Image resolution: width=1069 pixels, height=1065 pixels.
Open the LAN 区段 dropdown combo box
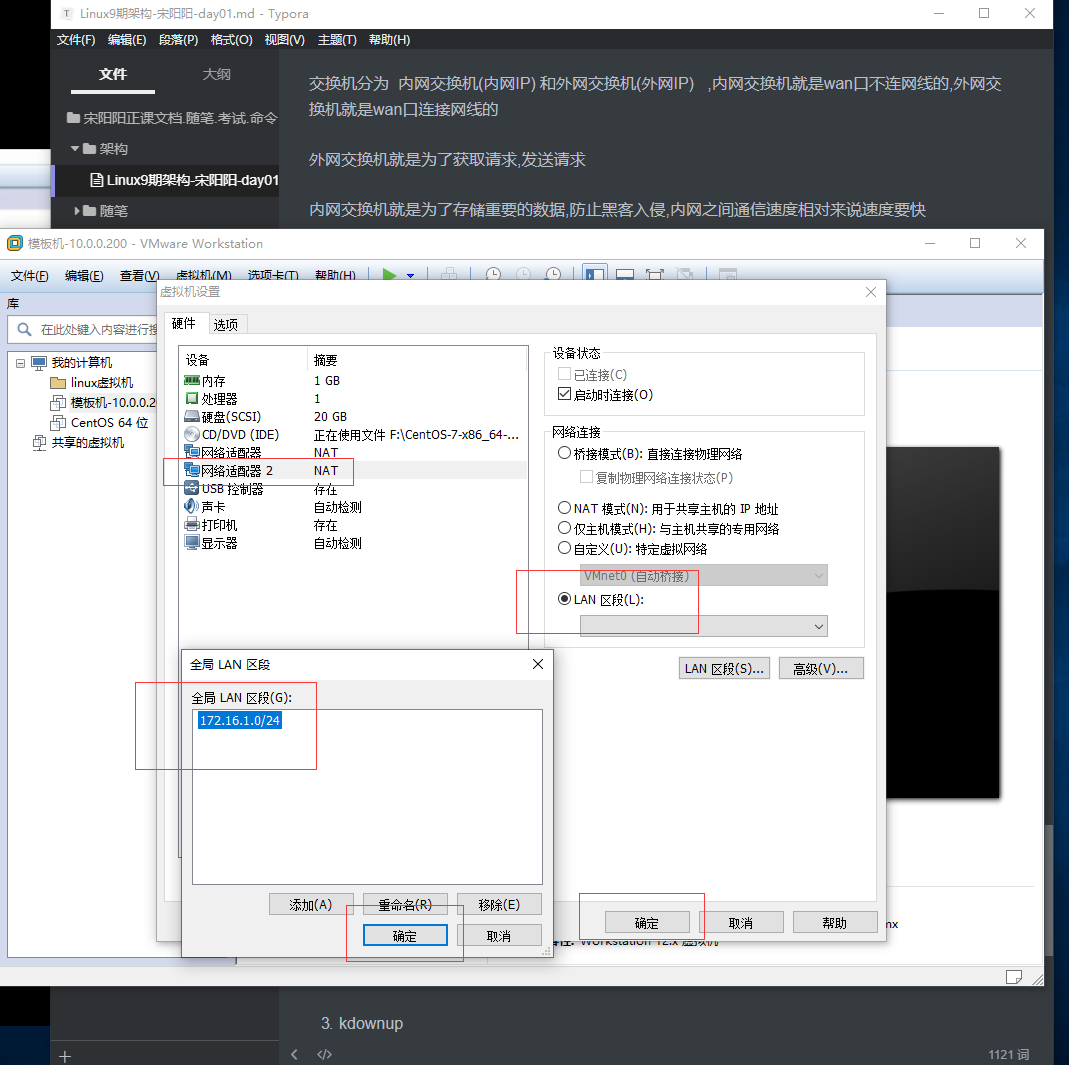(704, 626)
